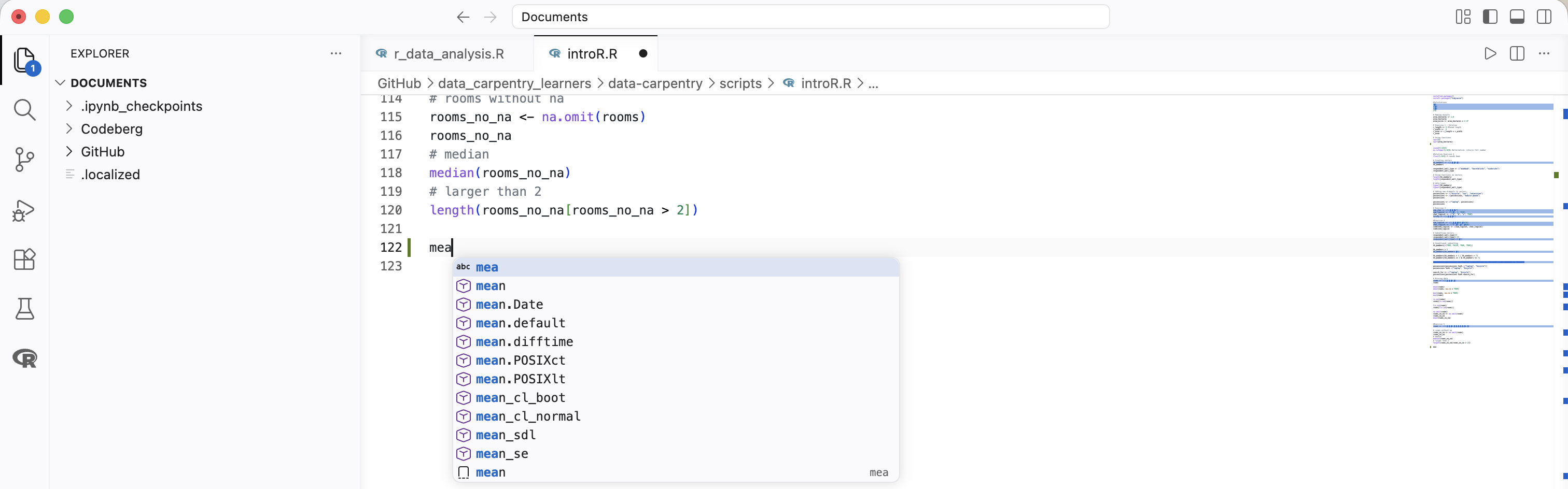Split the editor to the right

(1517, 53)
